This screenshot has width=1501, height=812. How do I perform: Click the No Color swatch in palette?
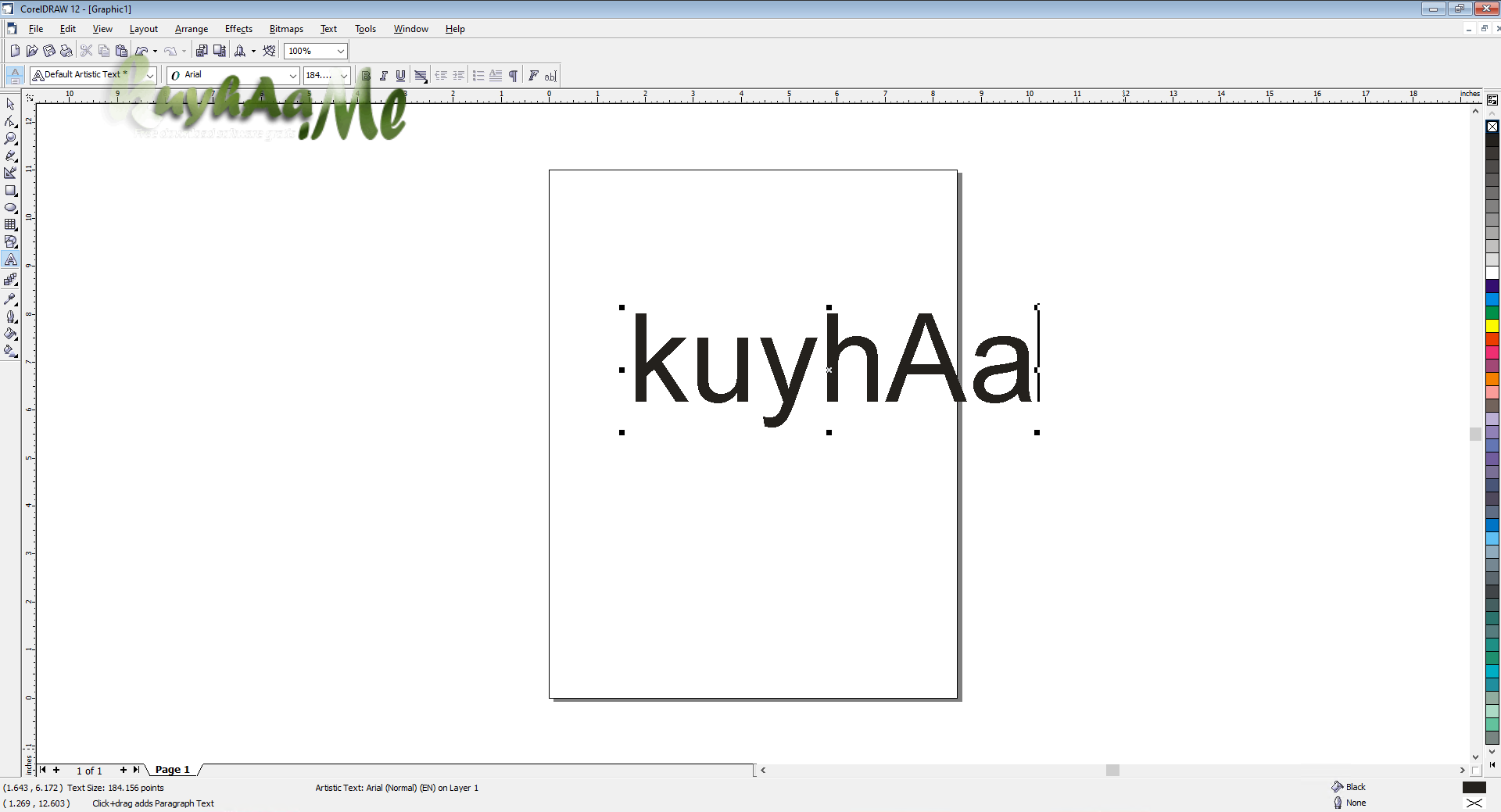1492,127
